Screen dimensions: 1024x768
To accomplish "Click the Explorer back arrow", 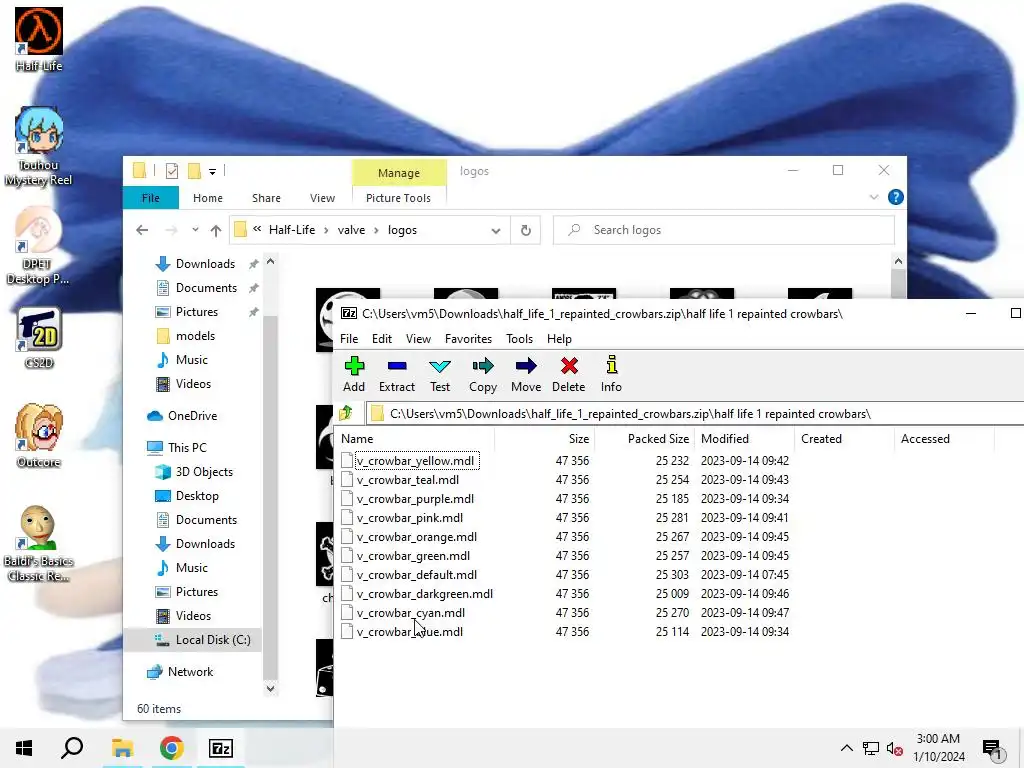I will coord(142,230).
